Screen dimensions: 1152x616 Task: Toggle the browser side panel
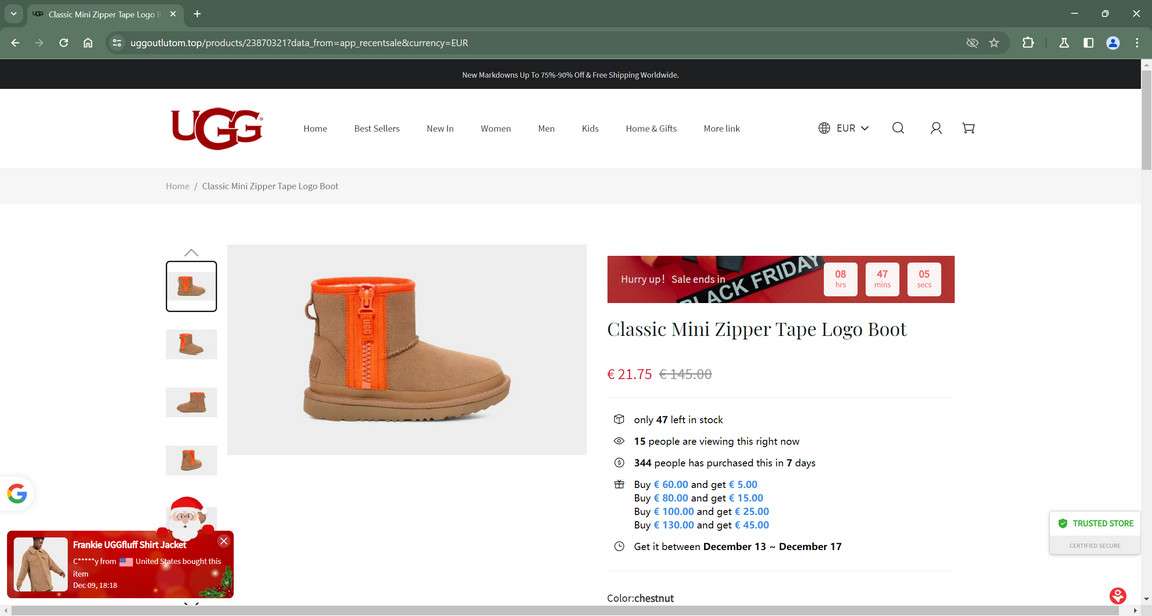[1088, 43]
